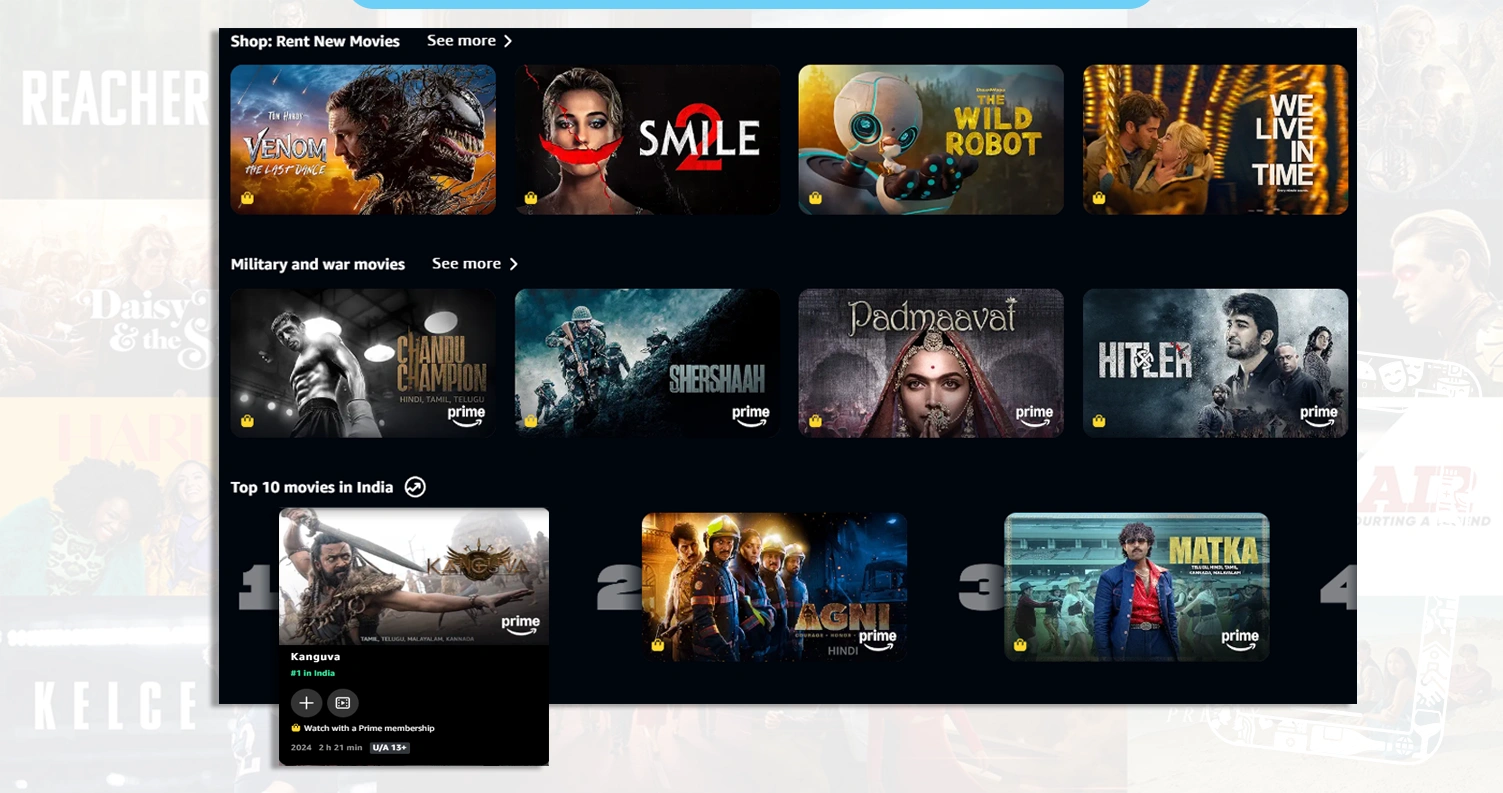The image size is (1503, 793).
Task: Open See more under Shop: Rent New Movies
Action: click(x=462, y=41)
